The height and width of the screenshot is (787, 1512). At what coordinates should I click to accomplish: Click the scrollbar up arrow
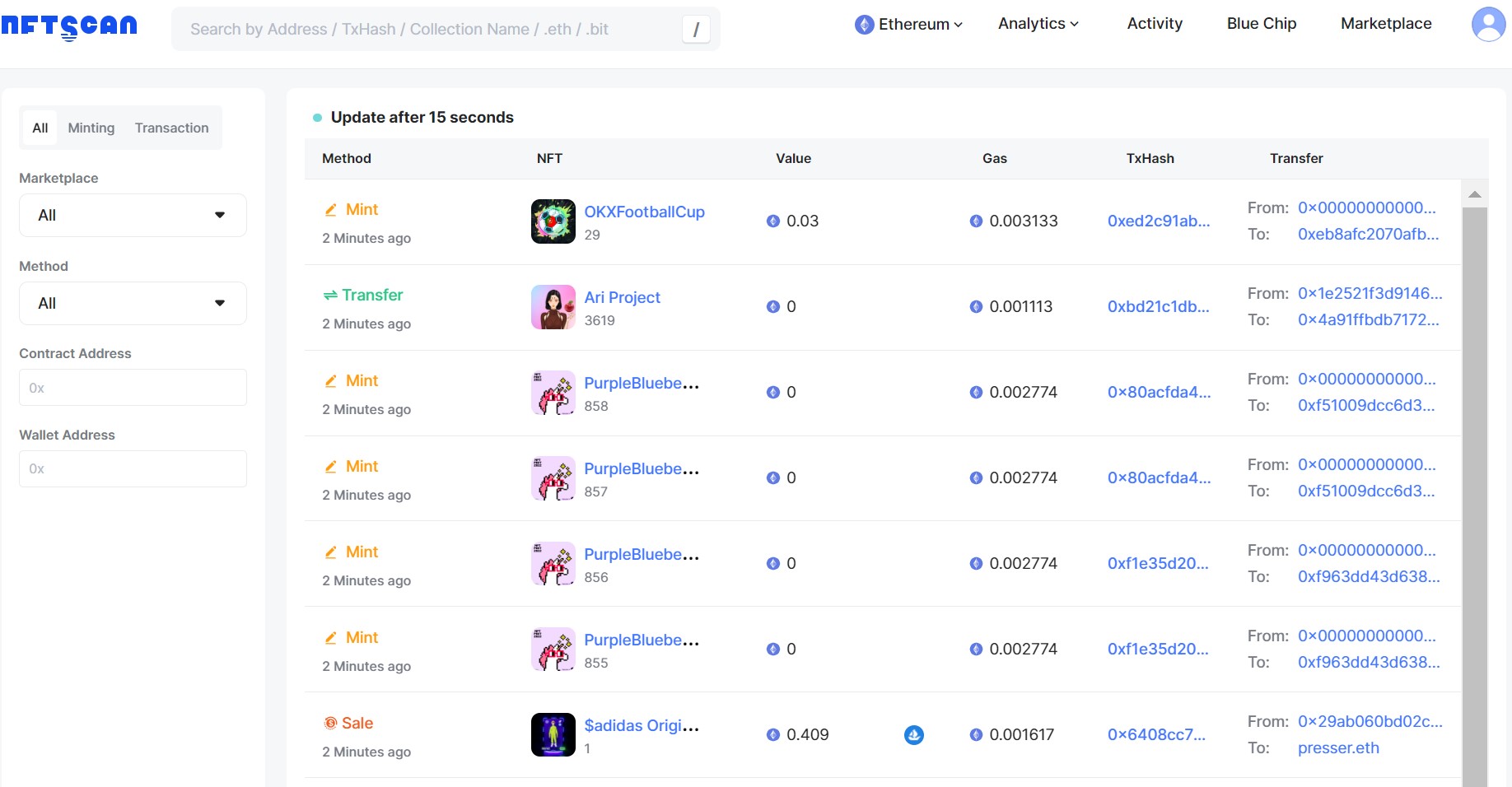point(1474,195)
